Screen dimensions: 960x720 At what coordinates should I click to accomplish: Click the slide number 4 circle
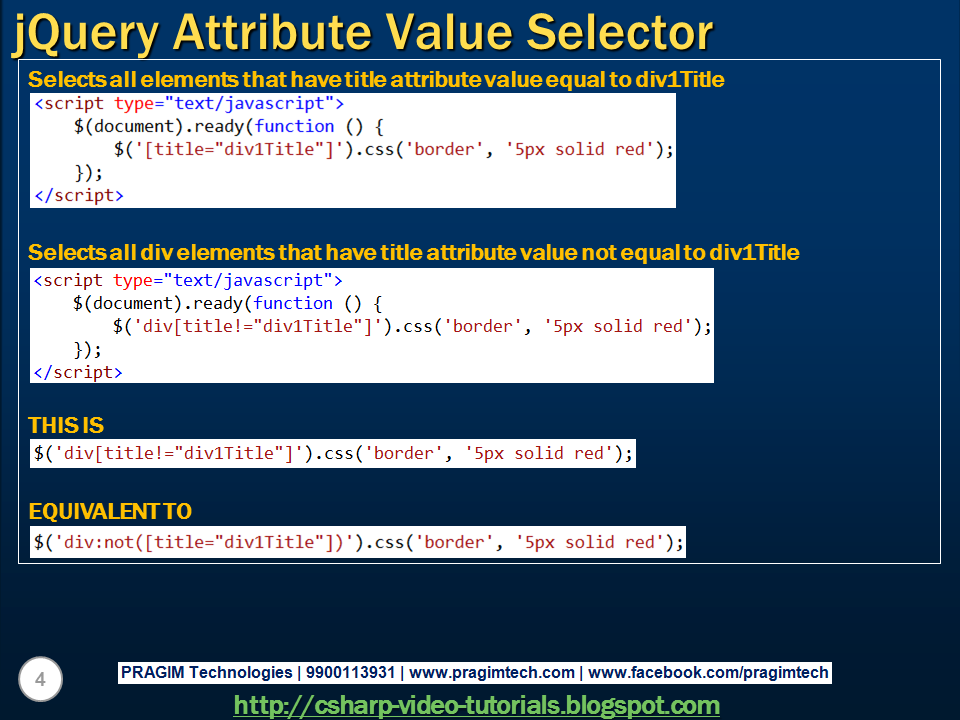40,679
